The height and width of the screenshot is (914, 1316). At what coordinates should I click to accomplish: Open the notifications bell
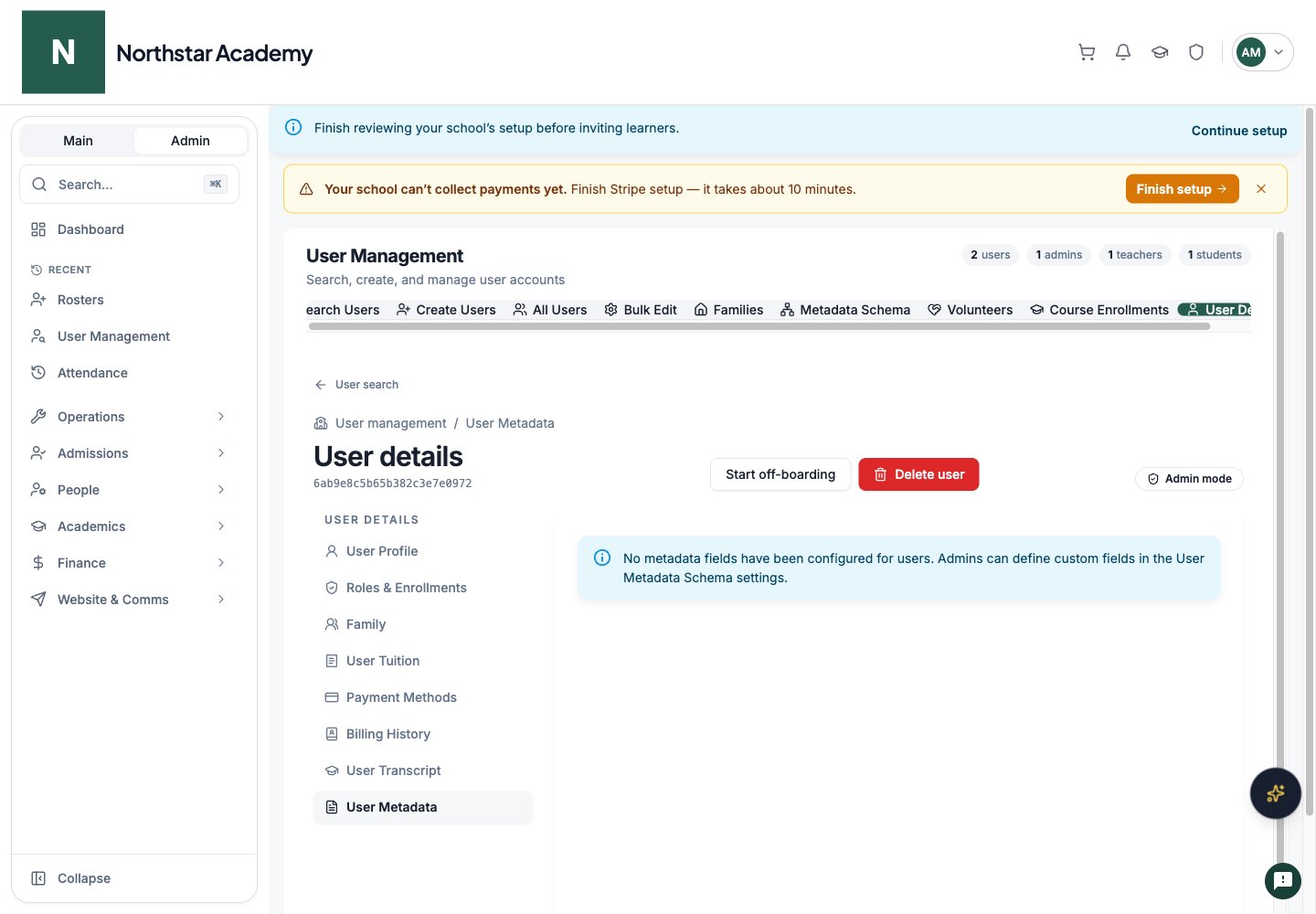1123,52
